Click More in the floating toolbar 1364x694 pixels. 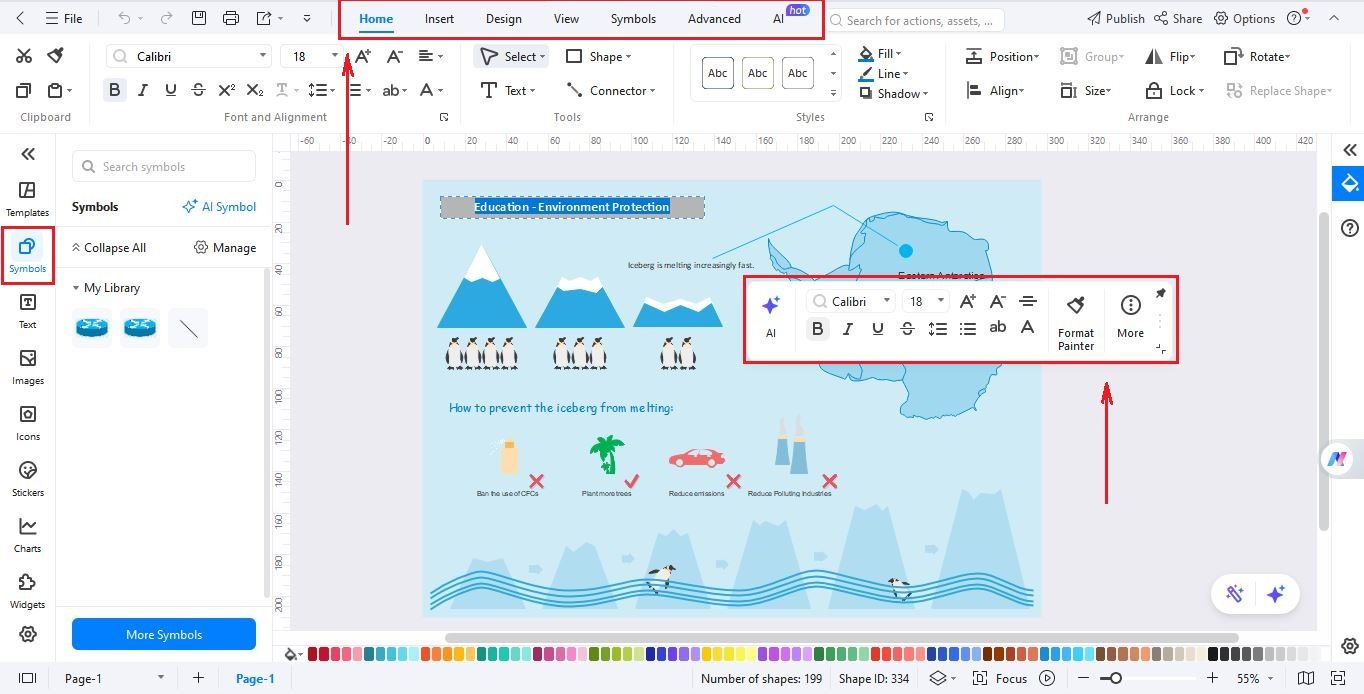[x=1130, y=317]
